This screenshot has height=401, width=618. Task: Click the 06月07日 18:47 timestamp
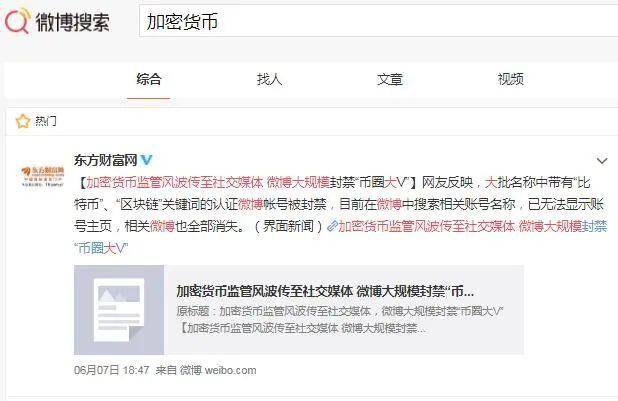110,370
